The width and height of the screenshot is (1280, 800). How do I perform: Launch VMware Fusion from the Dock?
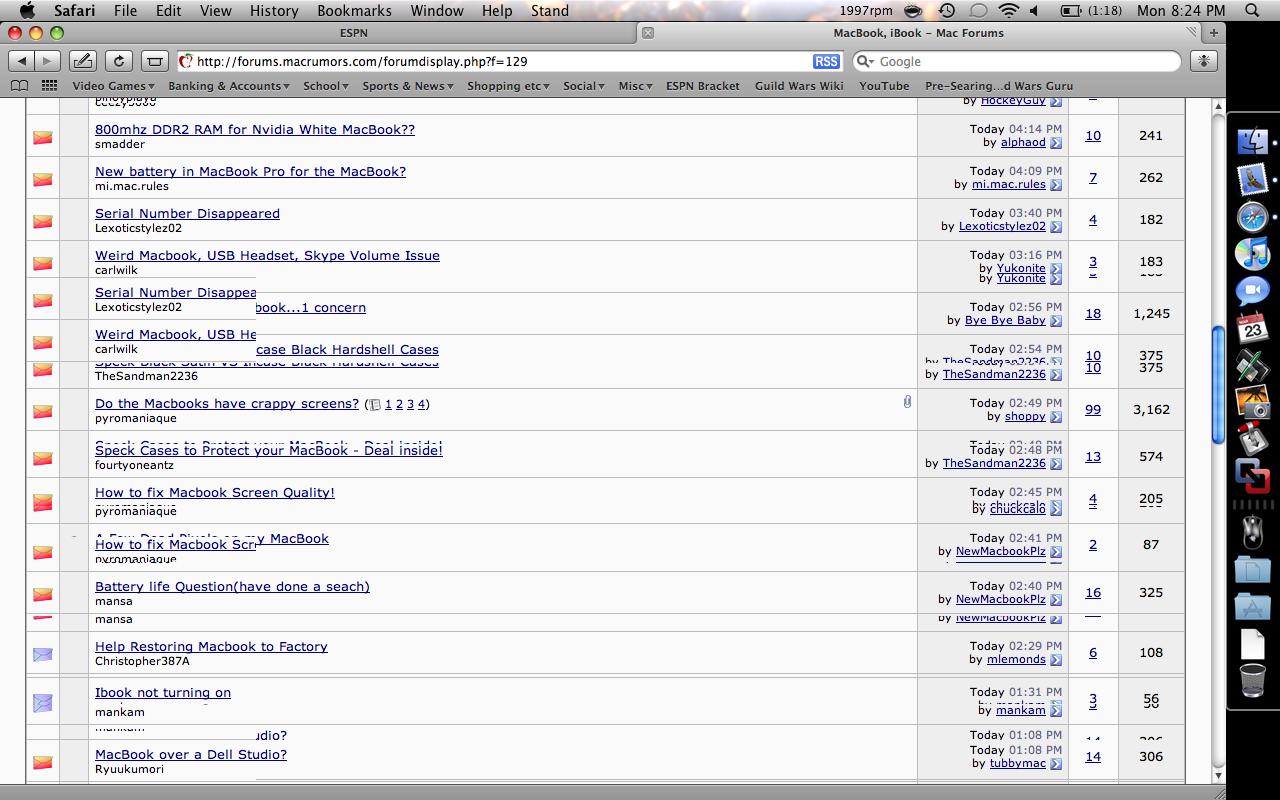point(1252,475)
